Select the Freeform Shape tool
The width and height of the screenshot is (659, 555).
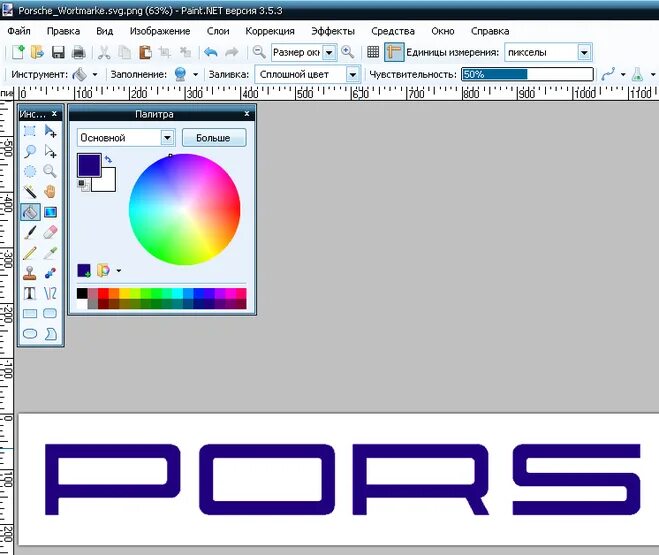[50, 334]
